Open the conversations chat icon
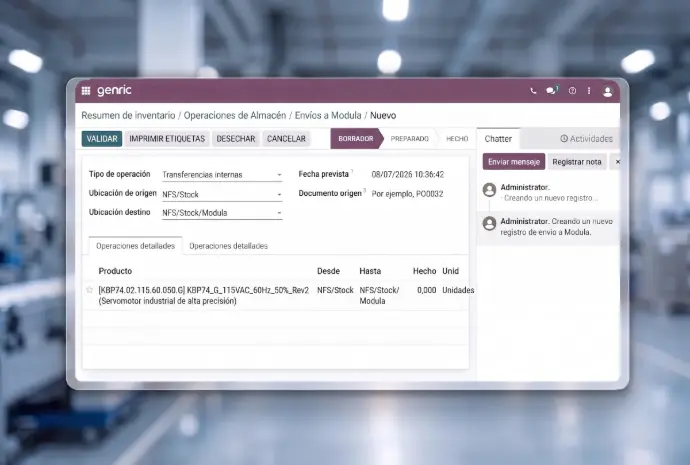 point(551,91)
